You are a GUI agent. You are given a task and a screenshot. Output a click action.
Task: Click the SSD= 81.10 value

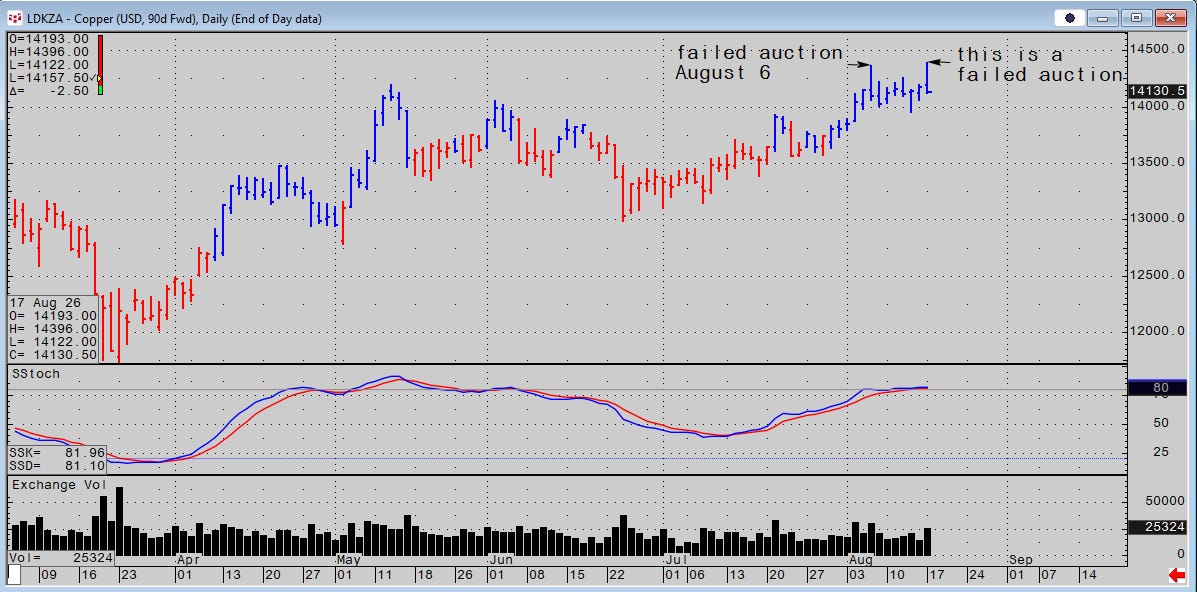click(x=57, y=465)
